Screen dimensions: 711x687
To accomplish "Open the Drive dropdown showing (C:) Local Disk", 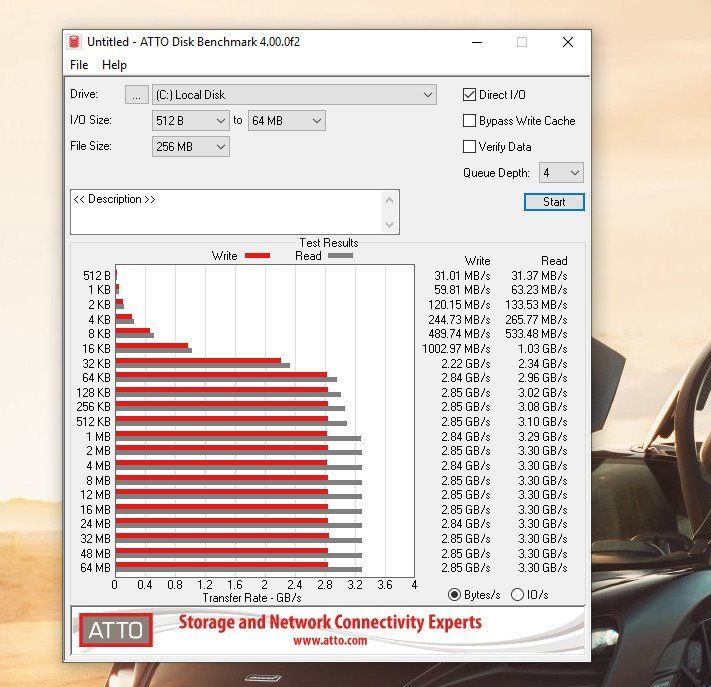I will click(x=294, y=95).
